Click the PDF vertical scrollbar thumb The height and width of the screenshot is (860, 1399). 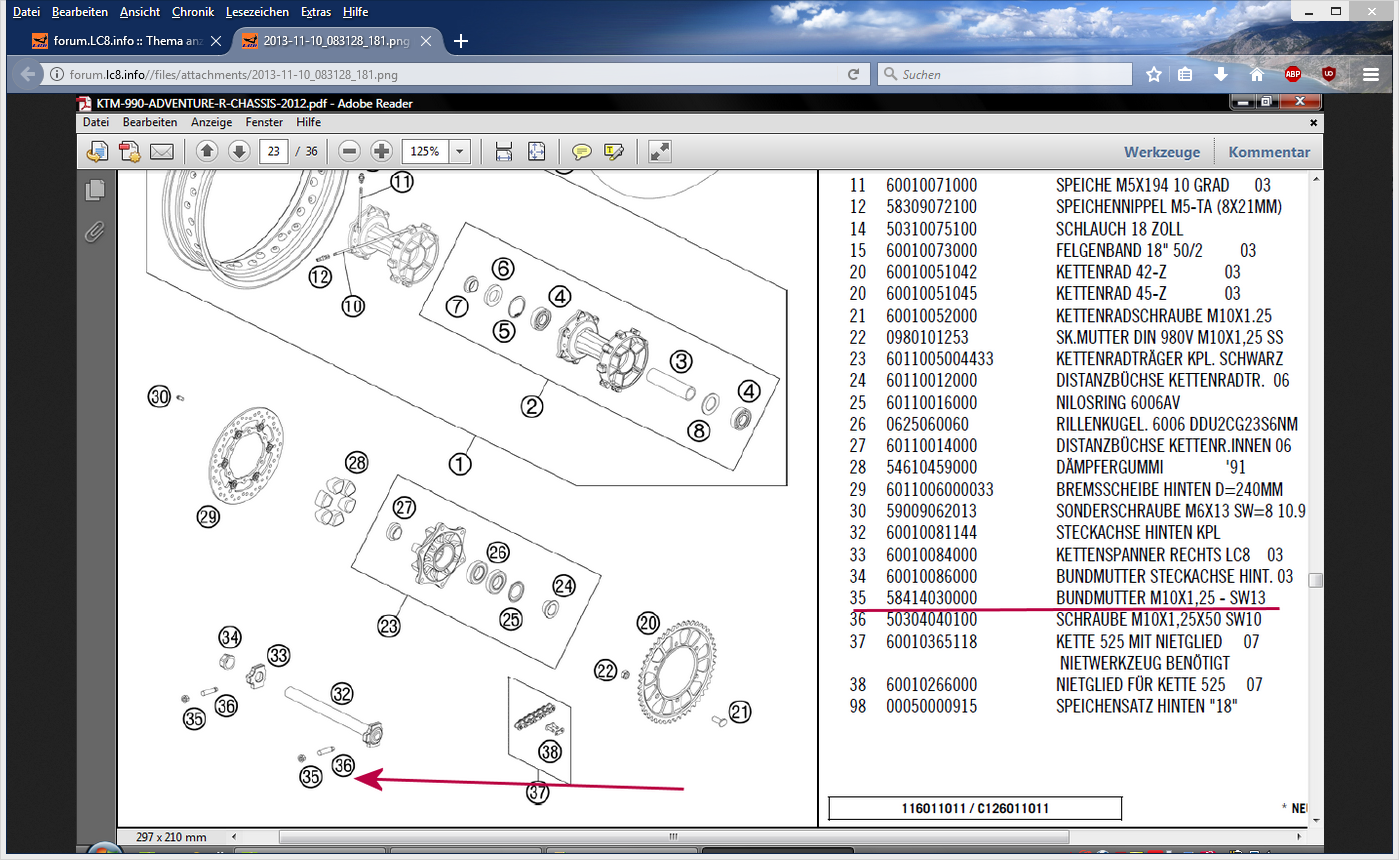[x=1316, y=580]
